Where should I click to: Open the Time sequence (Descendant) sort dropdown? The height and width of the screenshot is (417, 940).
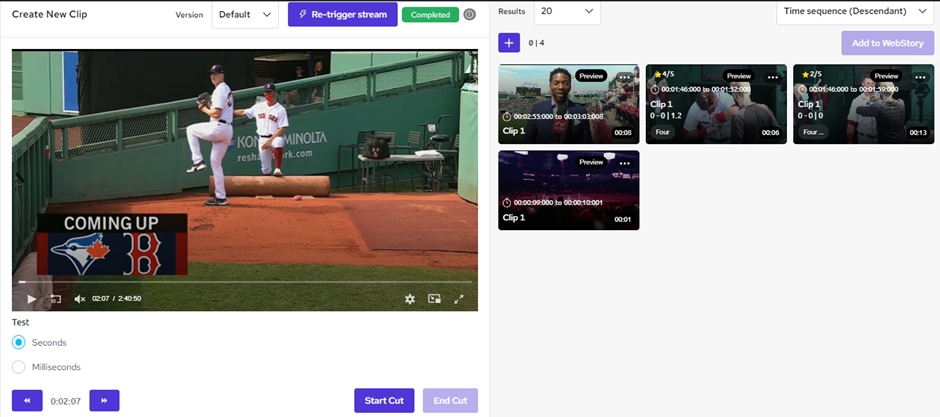tap(855, 11)
